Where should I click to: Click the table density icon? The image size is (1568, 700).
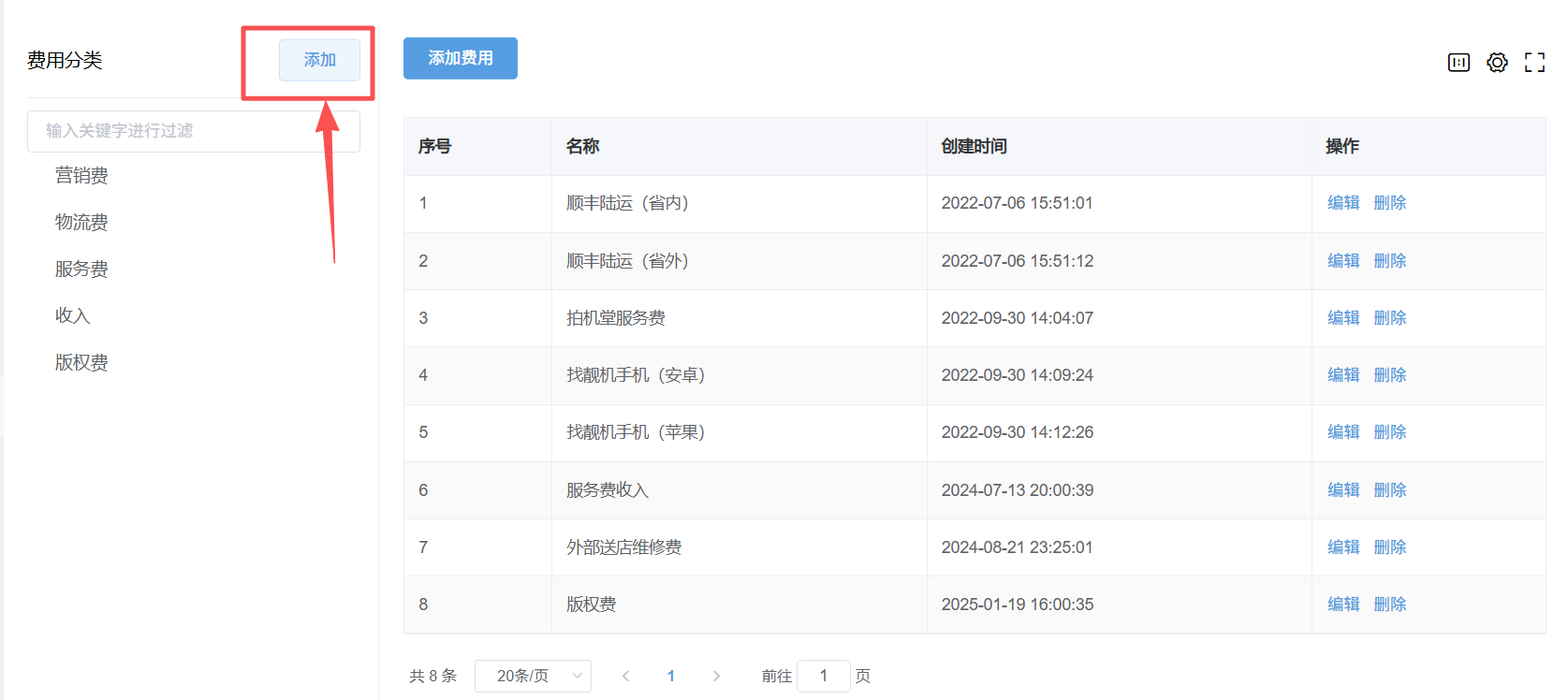(x=1458, y=63)
